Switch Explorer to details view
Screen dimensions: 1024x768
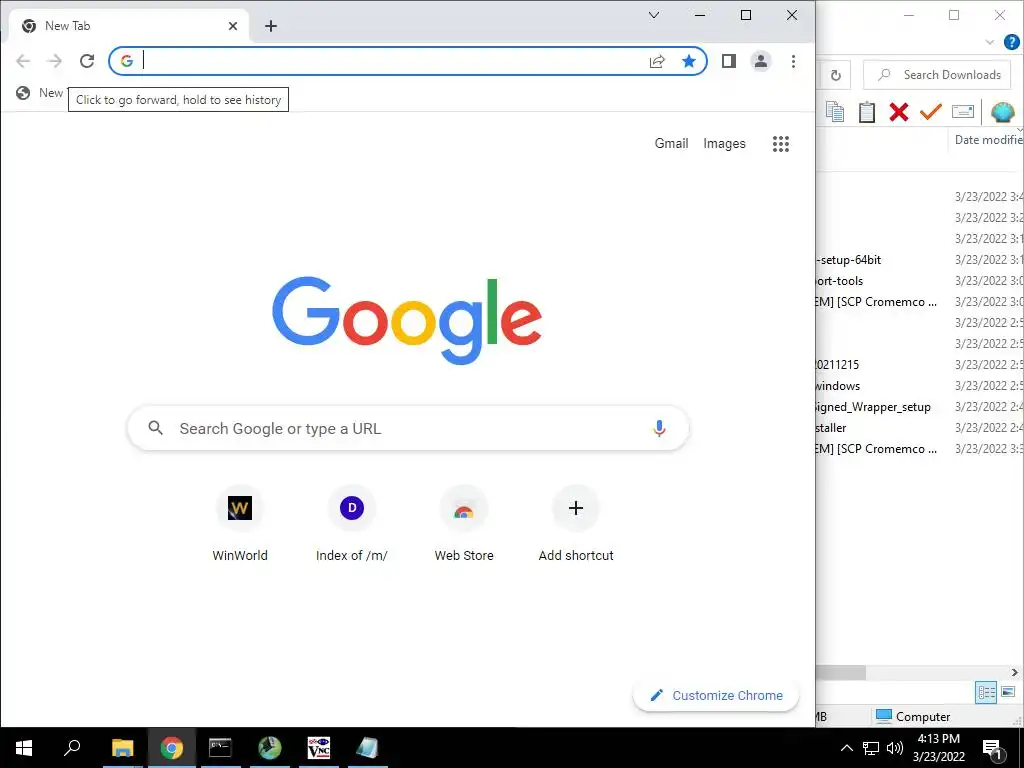985,692
